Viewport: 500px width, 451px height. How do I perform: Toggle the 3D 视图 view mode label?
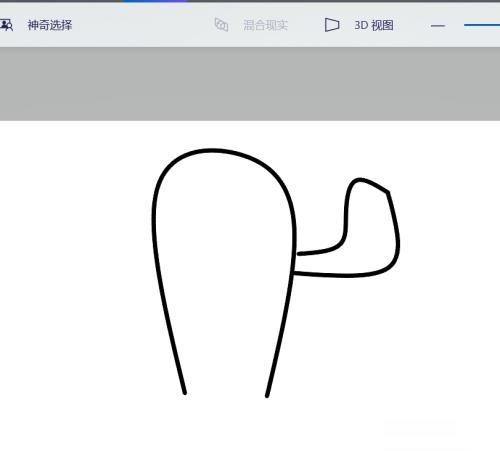tap(374, 25)
